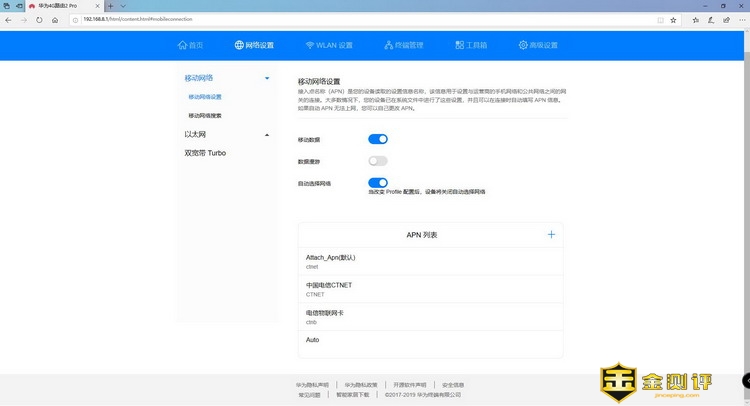
Task: Open 首页 home page in navigation bar
Action: point(189,45)
